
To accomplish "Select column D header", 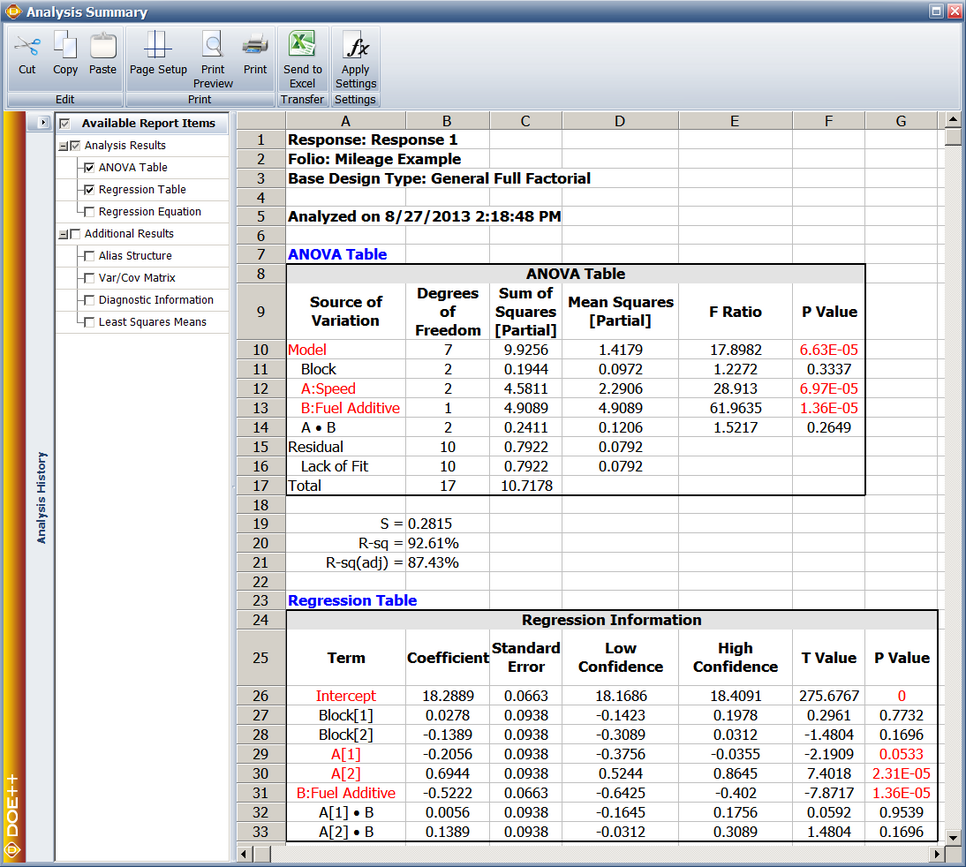I will point(620,121).
